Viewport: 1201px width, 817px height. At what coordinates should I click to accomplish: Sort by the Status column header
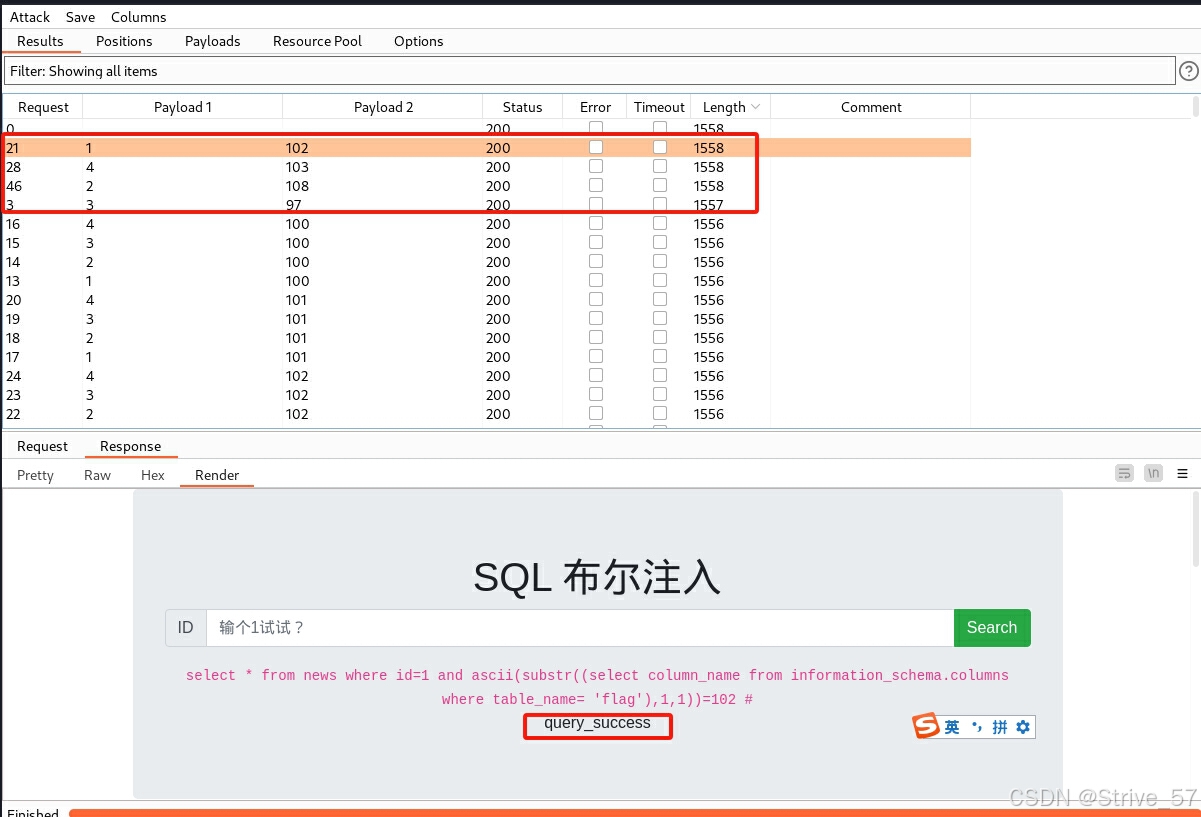pos(522,107)
